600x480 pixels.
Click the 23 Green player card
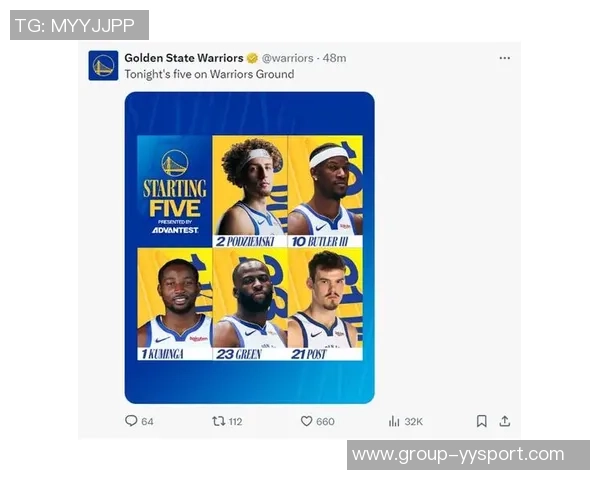tap(250, 304)
